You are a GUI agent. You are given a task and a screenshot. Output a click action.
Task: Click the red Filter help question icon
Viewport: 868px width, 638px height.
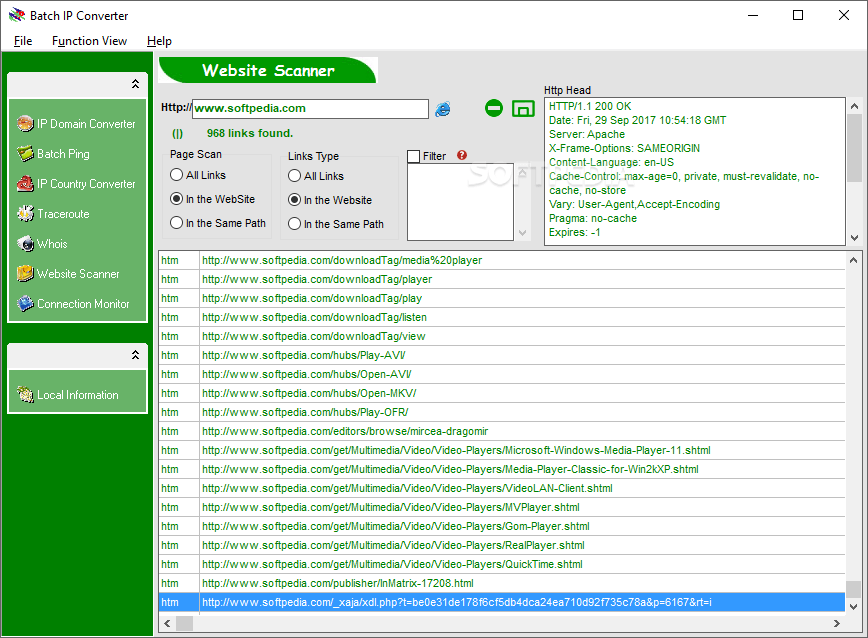(x=462, y=155)
